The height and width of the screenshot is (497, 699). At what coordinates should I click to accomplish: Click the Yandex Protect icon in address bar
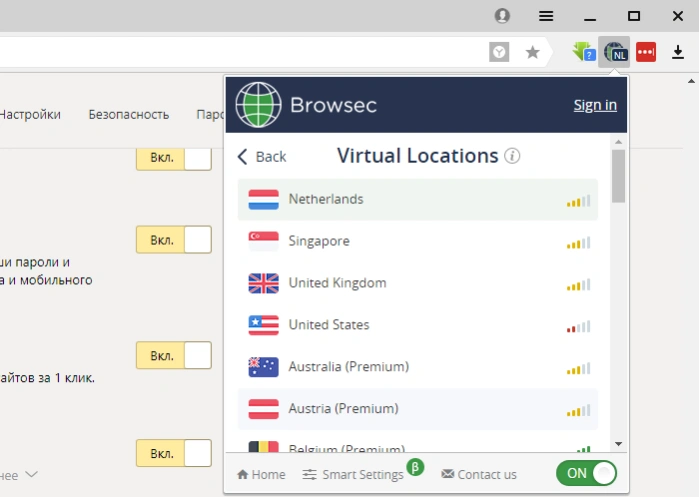click(x=499, y=53)
